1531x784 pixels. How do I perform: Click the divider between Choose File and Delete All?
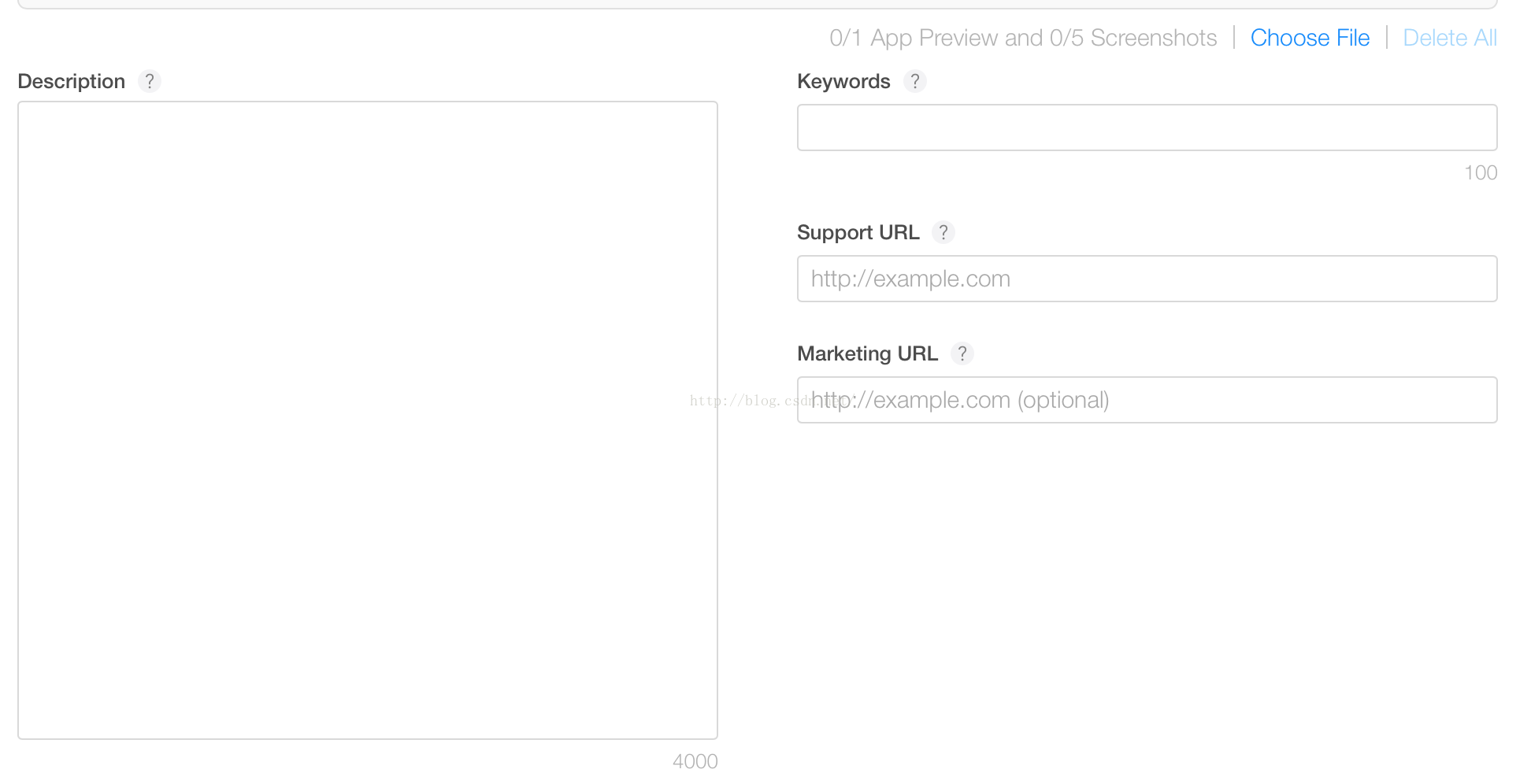point(1386,38)
